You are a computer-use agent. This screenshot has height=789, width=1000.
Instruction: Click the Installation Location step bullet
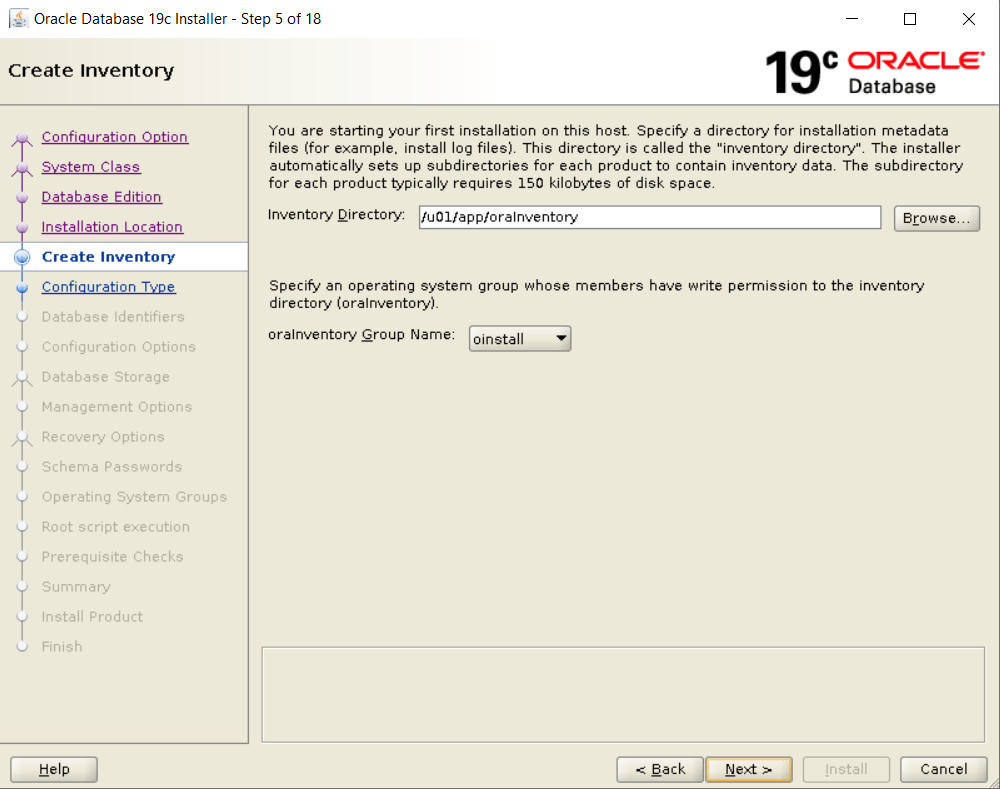click(22, 228)
